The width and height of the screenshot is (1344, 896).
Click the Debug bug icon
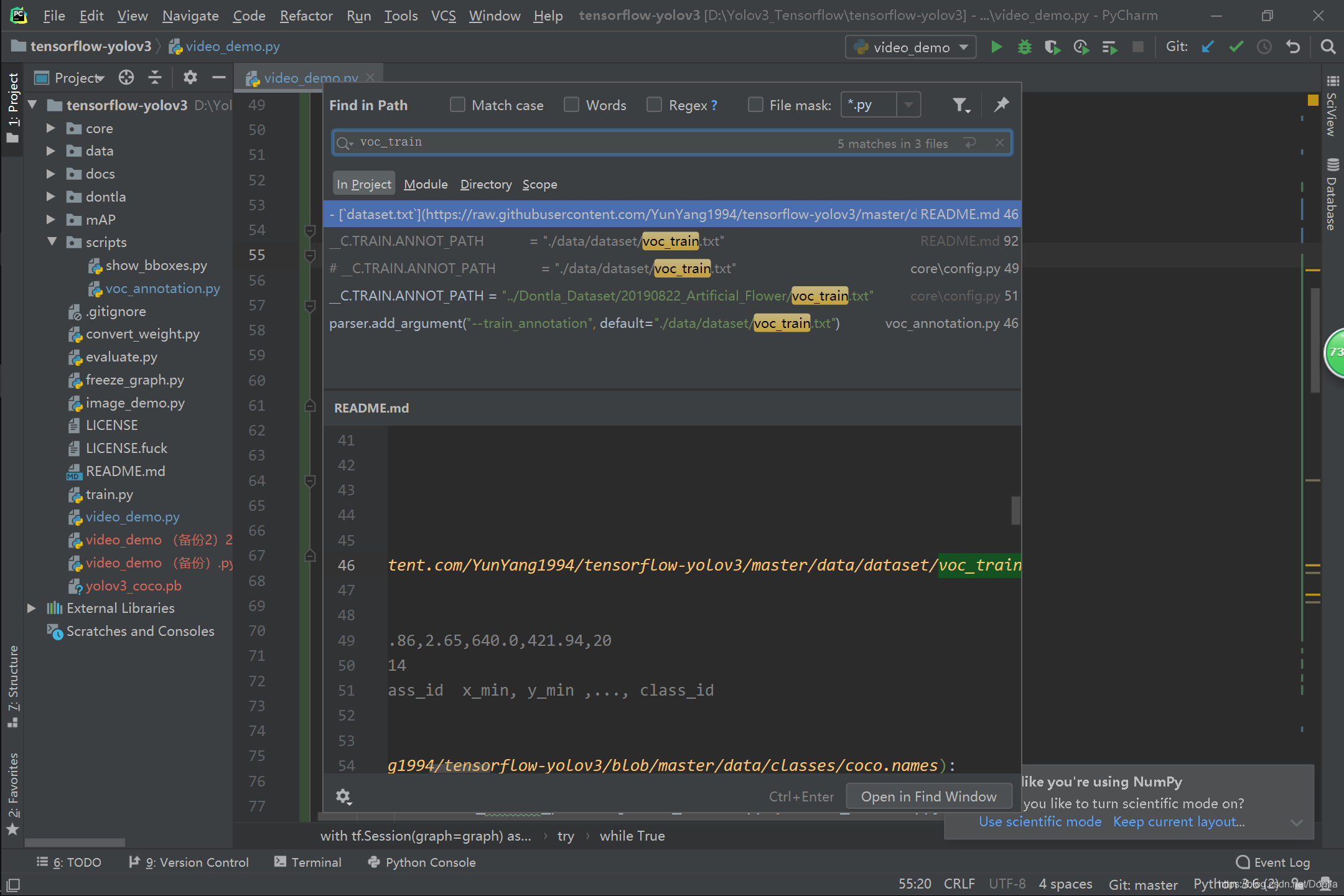(x=1024, y=47)
